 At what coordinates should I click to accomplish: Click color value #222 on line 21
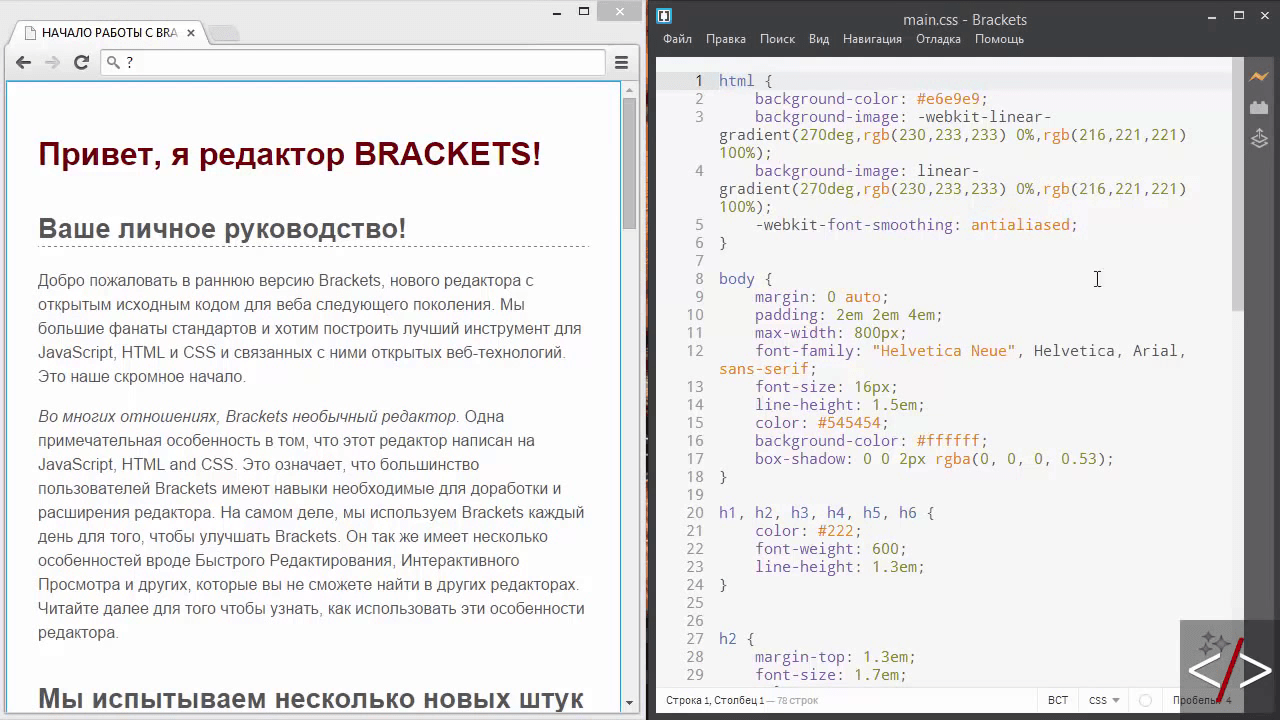(x=836, y=531)
